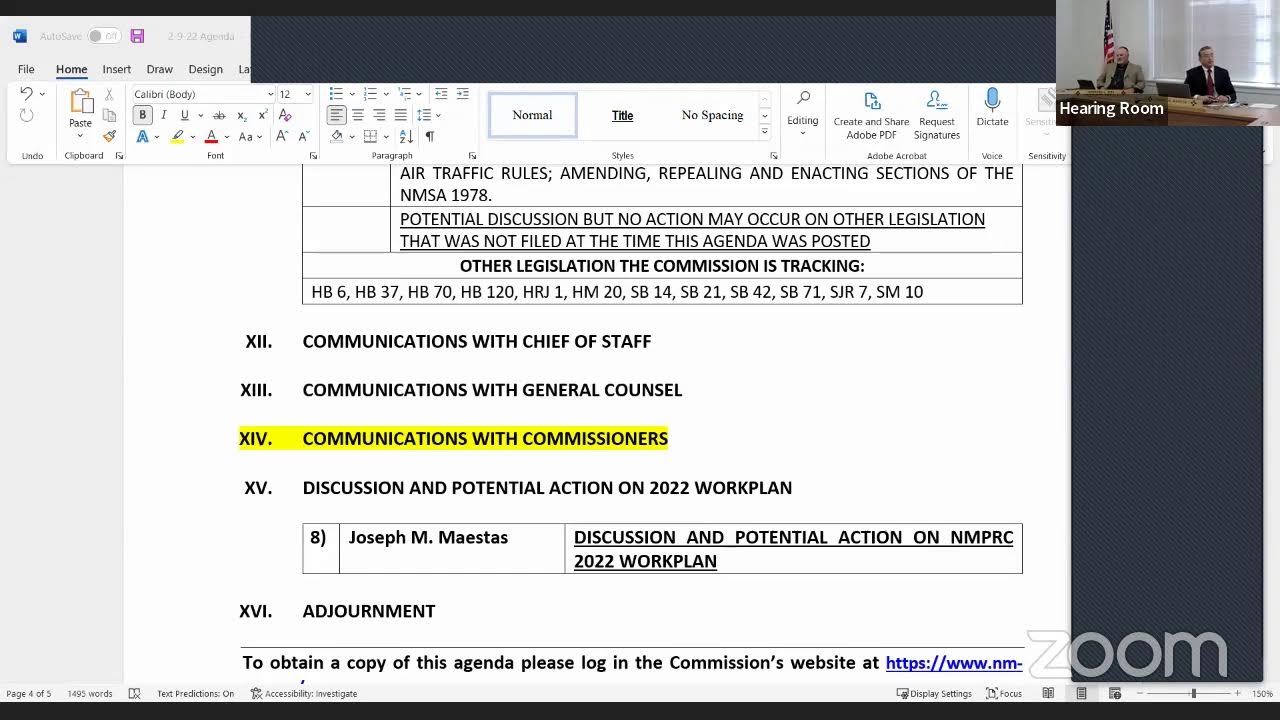Toggle Superscript formatting
This screenshot has width=1280, height=720.
(x=262, y=115)
